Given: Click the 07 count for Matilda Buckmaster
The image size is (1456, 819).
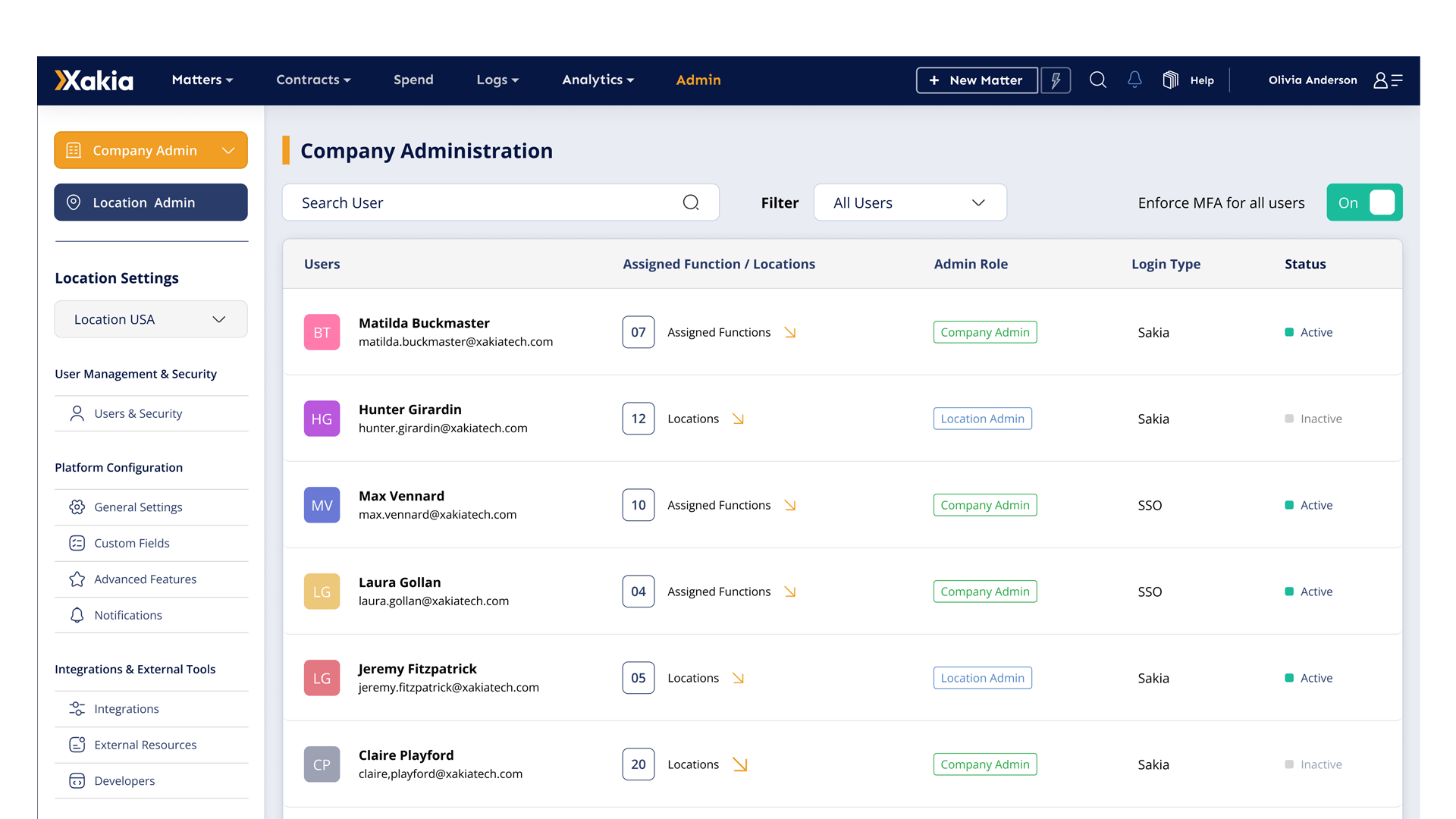Looking at the screenshot, I should tap(639, 332).
